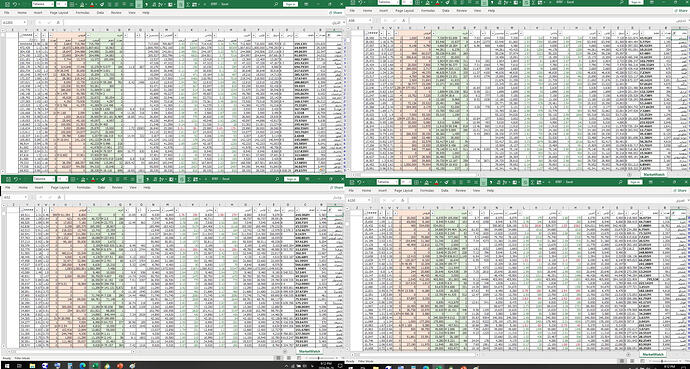The width and height of the screenshot is (690, 369).
Task: Click AutoSum icon in top-left Excel window
Action: tap(188, 4)
